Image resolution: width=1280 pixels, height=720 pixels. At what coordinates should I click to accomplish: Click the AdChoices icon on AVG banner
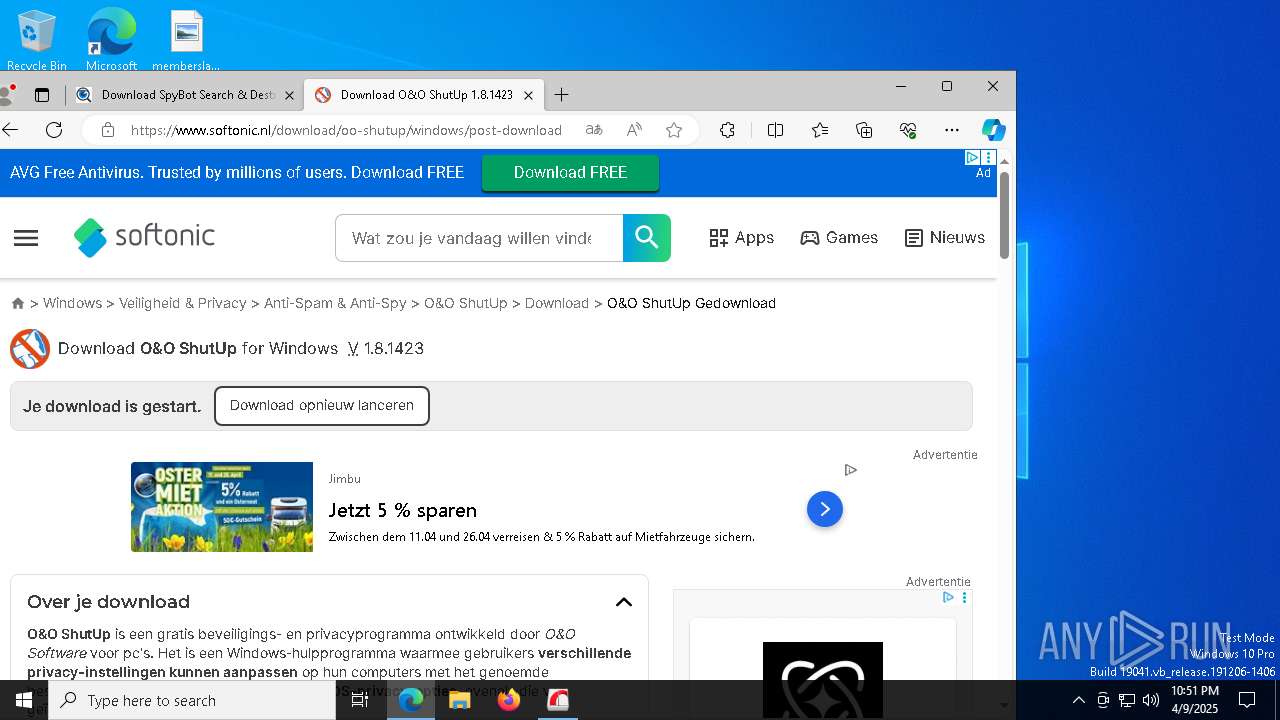pyautogui.click(x=972, y=158)
